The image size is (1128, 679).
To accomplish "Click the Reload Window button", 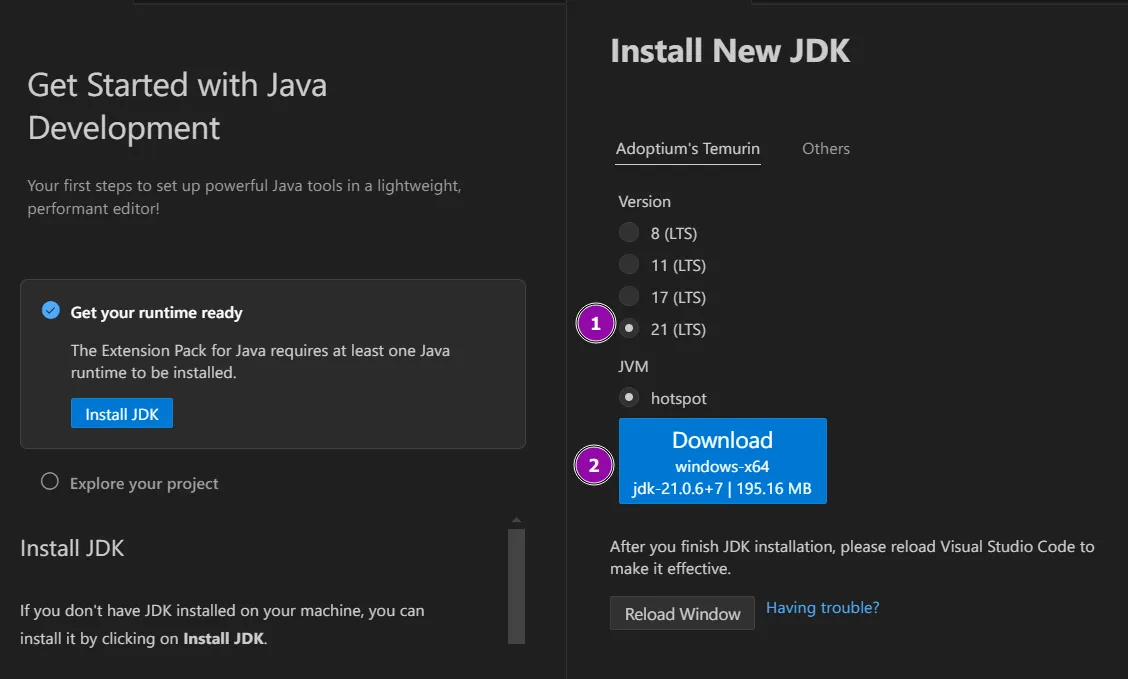I will pyautogui.click(x=682, y=614).
